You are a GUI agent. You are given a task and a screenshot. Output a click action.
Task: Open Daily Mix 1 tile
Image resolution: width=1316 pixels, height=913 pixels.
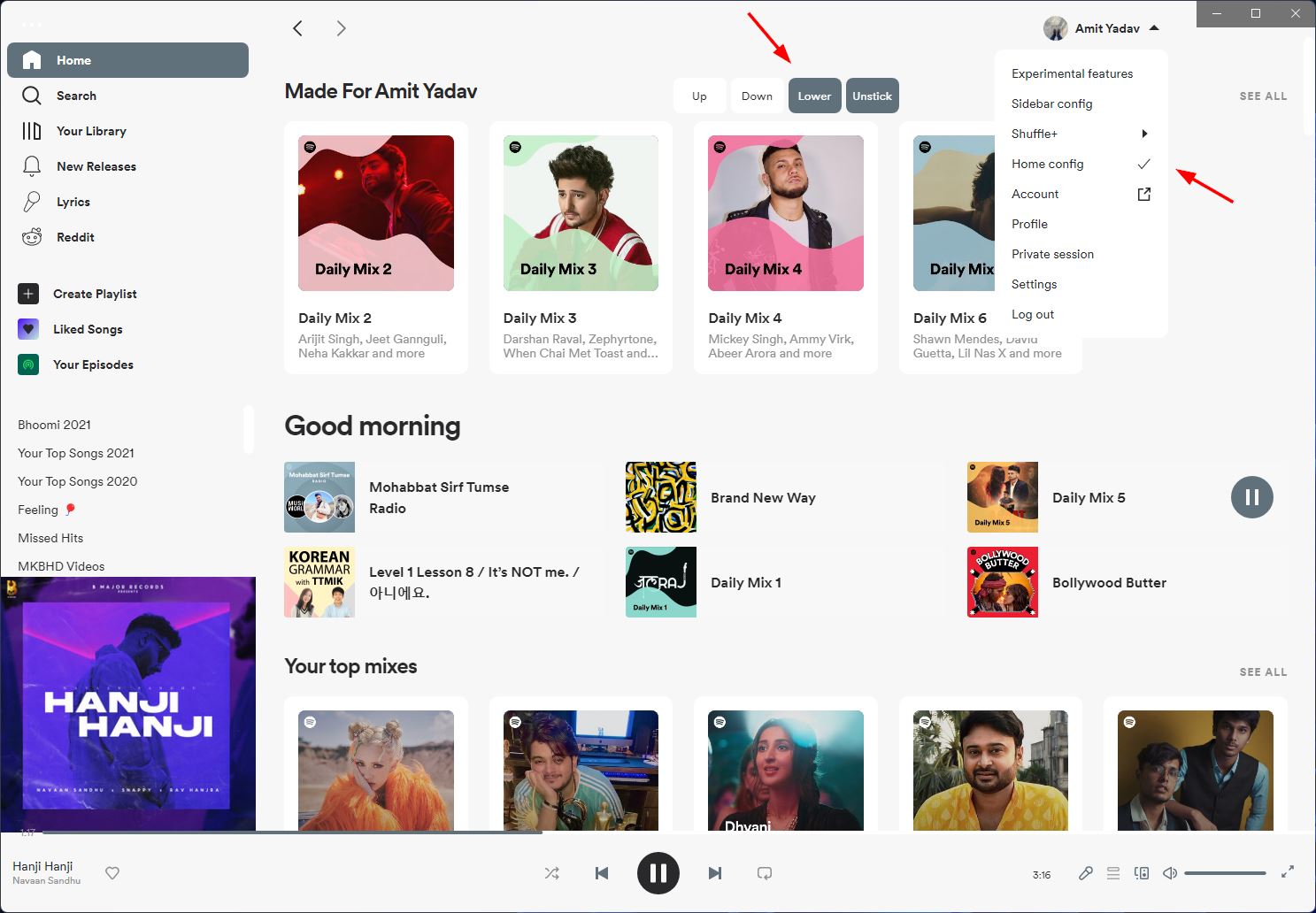point(785,582)
